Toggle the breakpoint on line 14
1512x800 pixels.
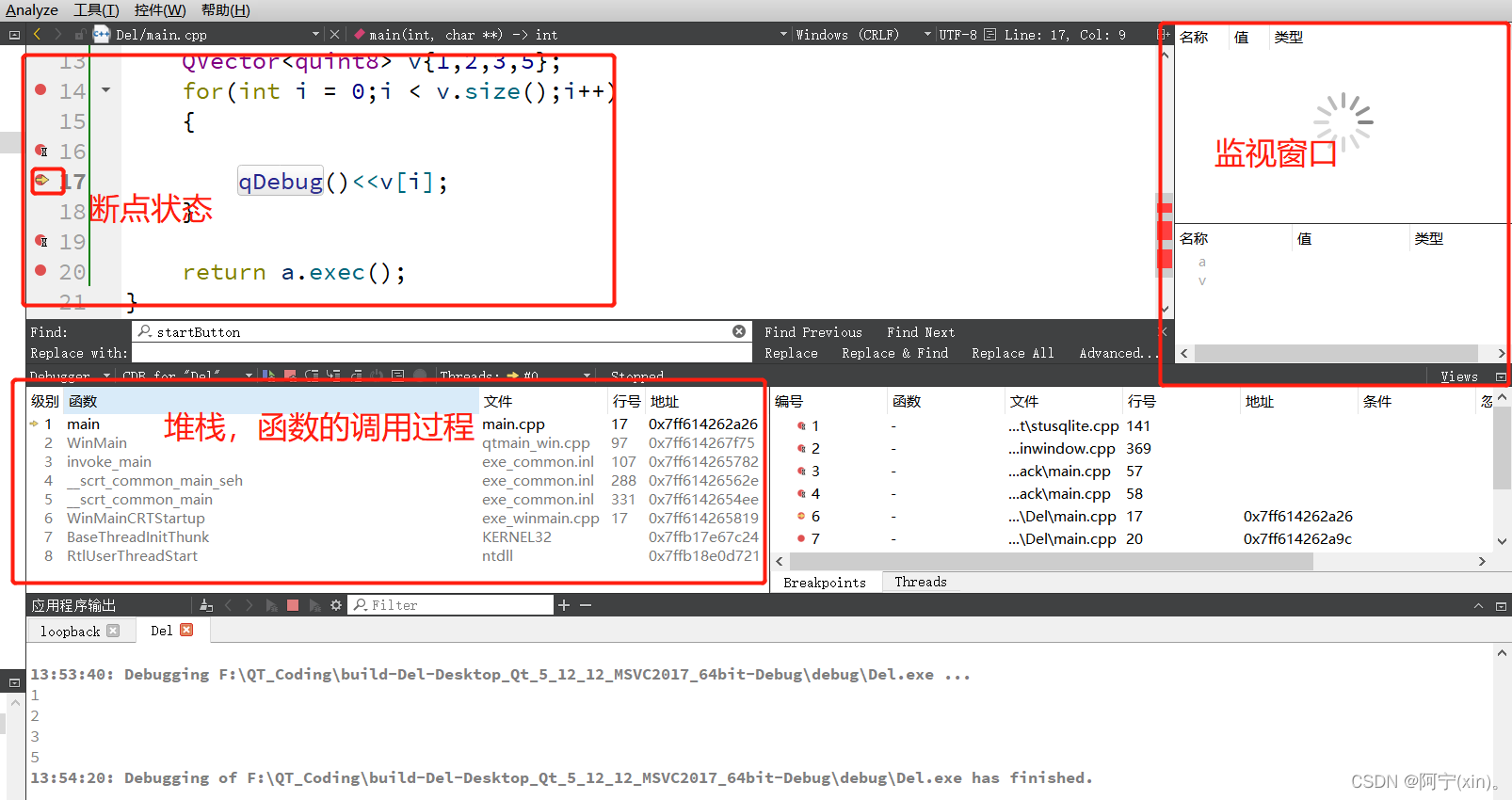coord(40,90)
